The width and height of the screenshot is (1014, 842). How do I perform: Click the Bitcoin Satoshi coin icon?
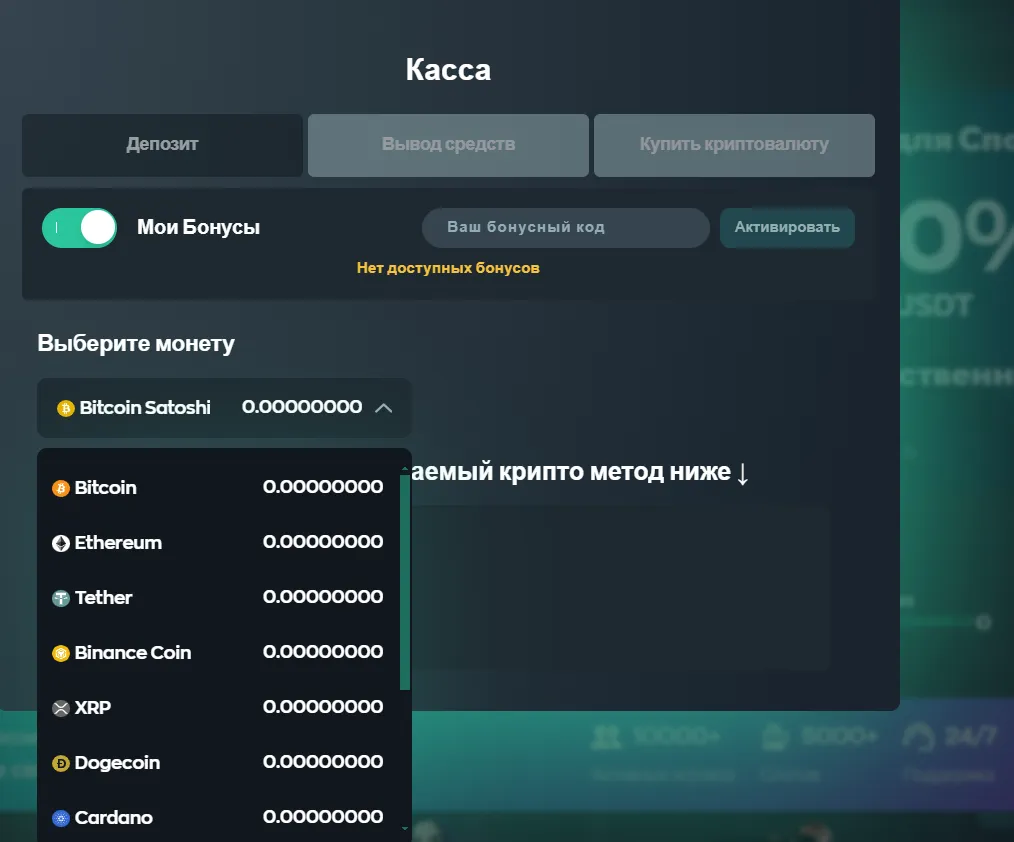click(65, 408)
